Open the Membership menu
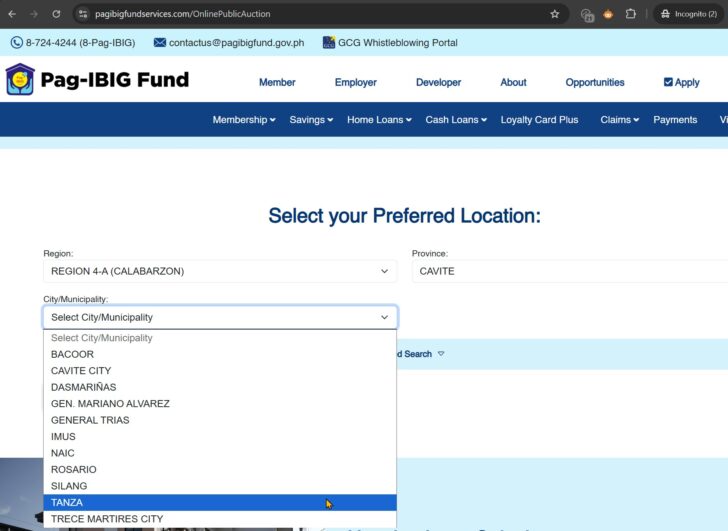Viewport: 728px width, 531px height. 243,120
